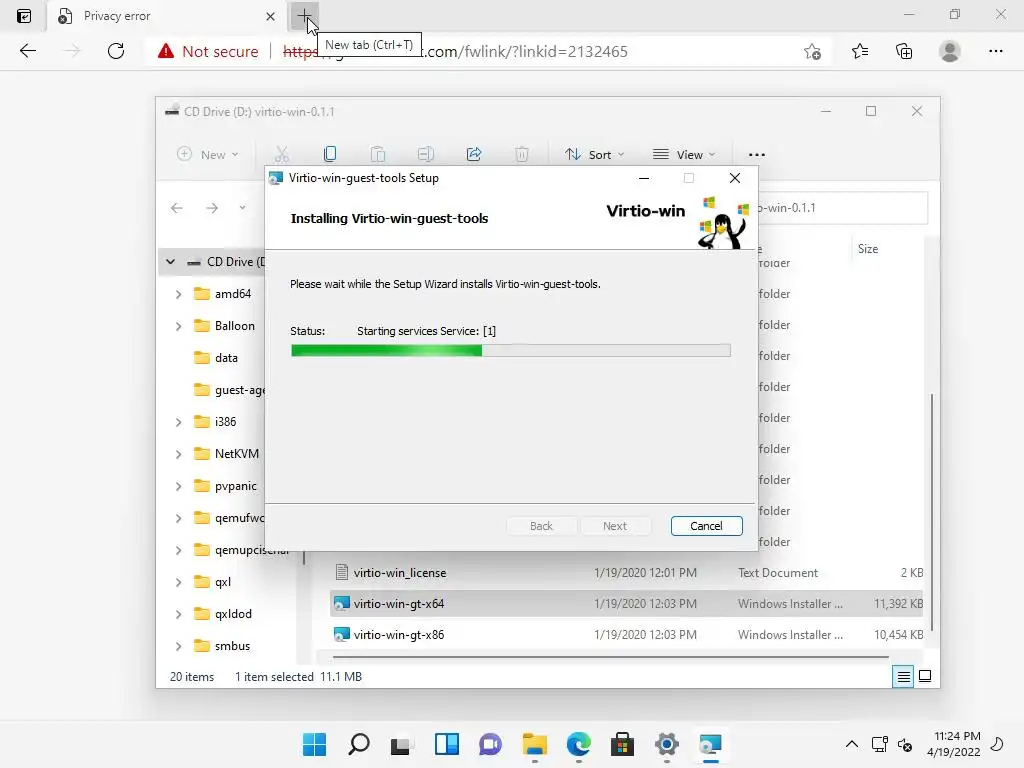Click the Paste icon in File Explorer toolbar
The width and height of the screenshot is (1024, 768).
[x=377, y=154]
